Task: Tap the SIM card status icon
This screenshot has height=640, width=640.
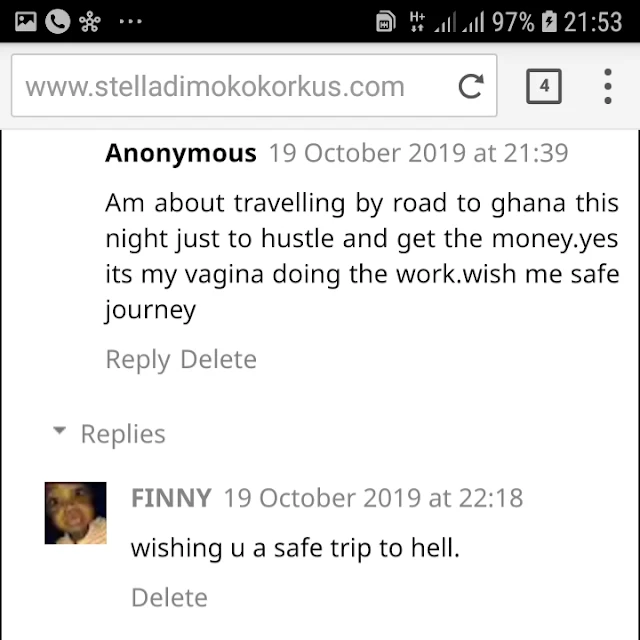Action: tap(386, 21)
